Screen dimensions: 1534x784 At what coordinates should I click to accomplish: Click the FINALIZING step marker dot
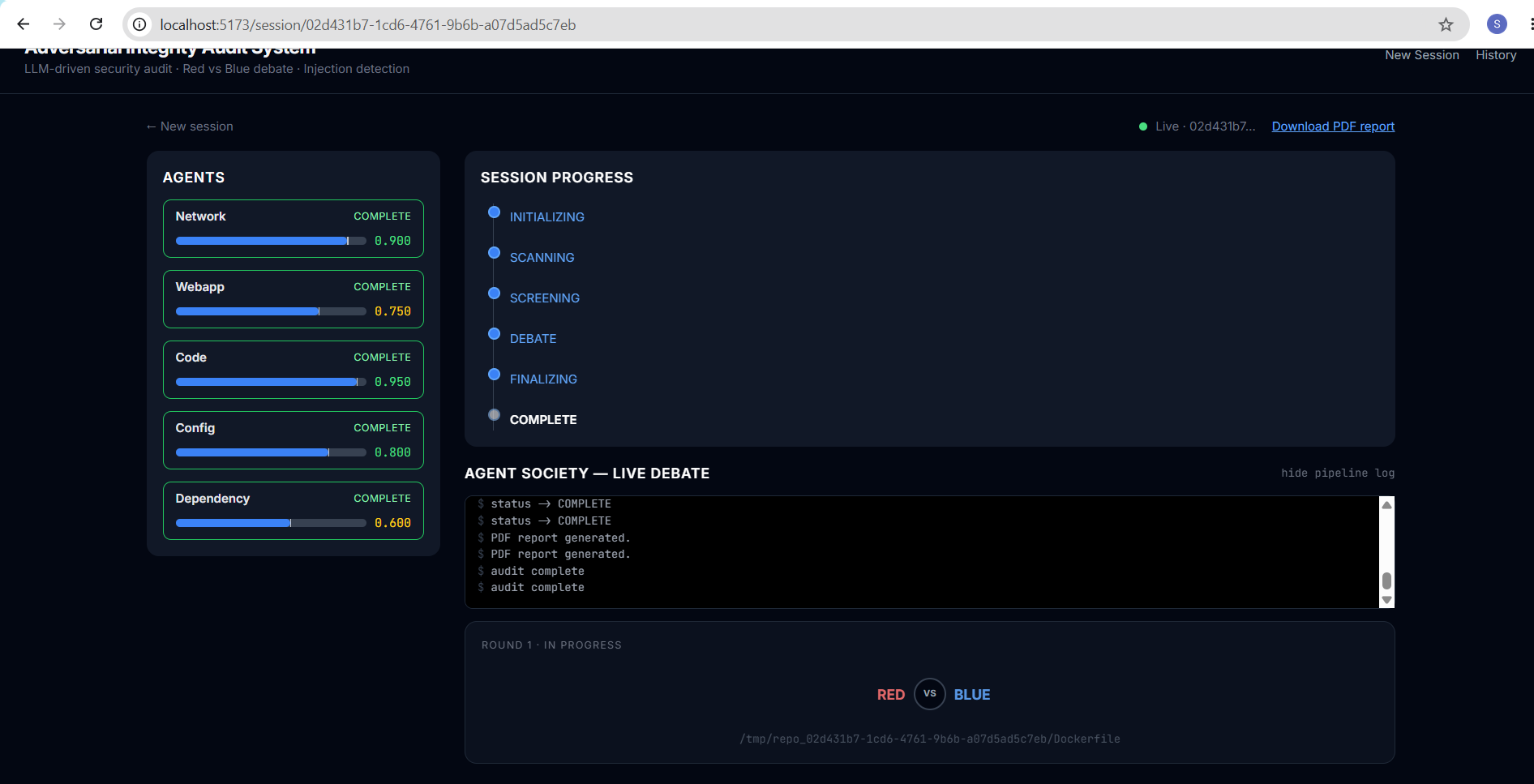494,375
